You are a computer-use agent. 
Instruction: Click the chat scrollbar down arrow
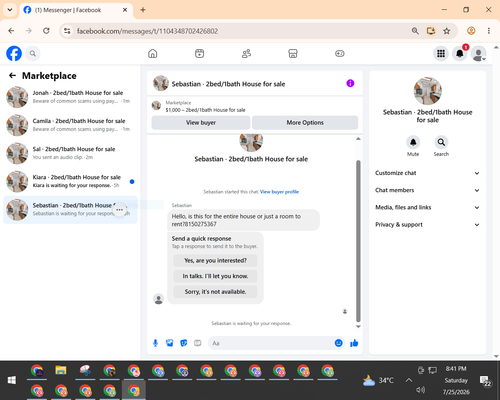click(358, 327)
